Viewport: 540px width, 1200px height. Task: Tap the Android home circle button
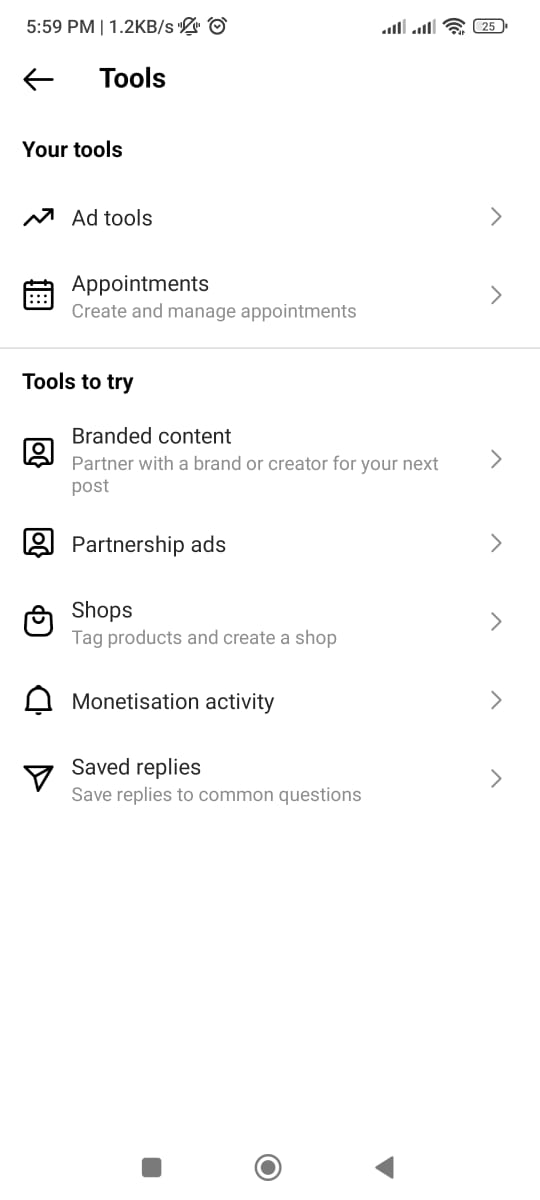point(268,1166)
